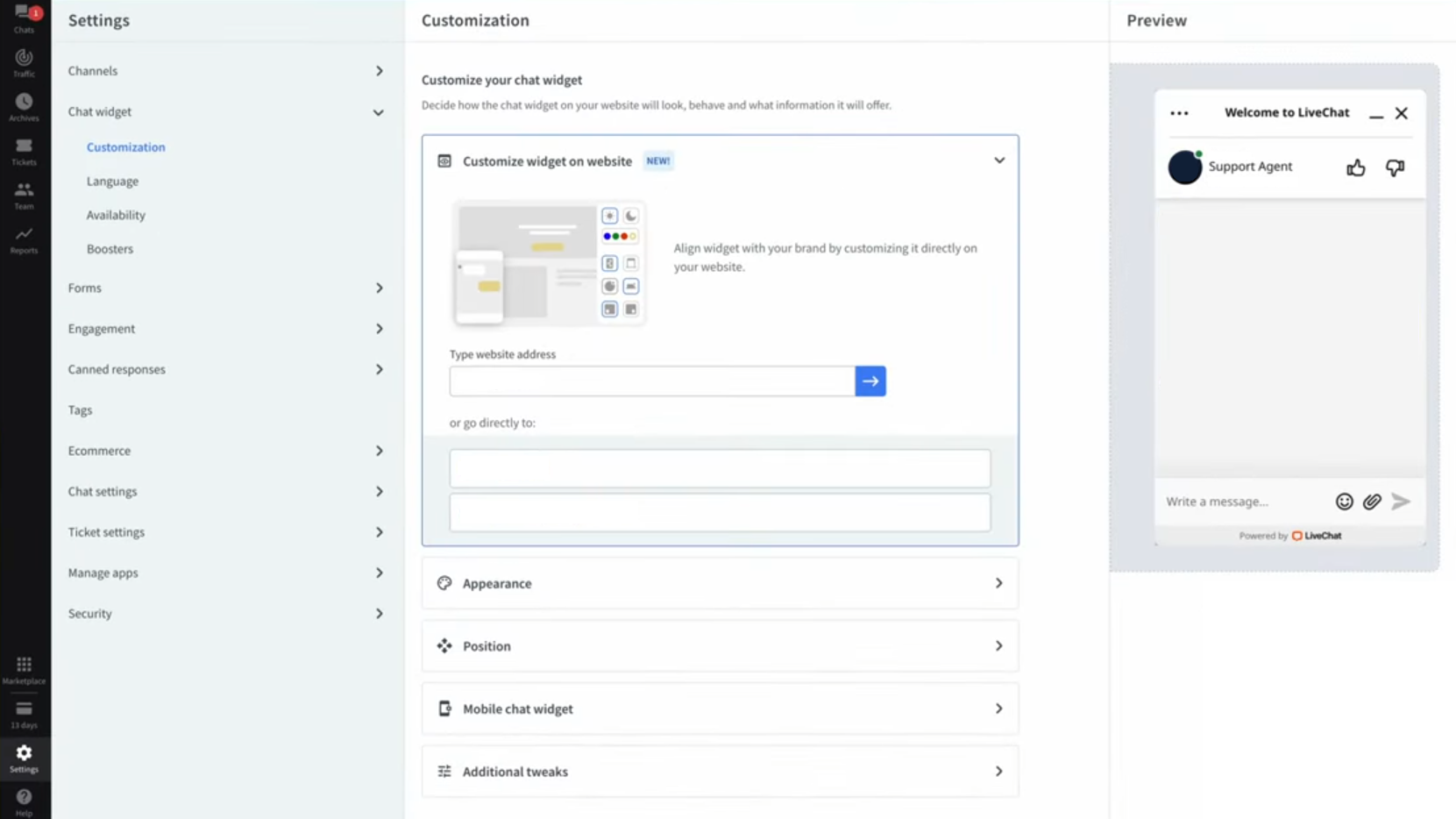Image resolution: width=1456 pixels, height=819 pixels.
Task: Submit website address with blue arrow button
Action: pyautogui.click(x=870, y=381)
